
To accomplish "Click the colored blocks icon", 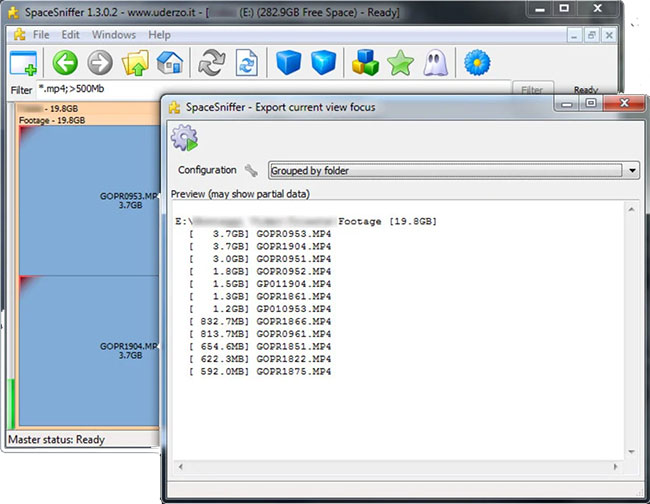I will click(365, 63).
